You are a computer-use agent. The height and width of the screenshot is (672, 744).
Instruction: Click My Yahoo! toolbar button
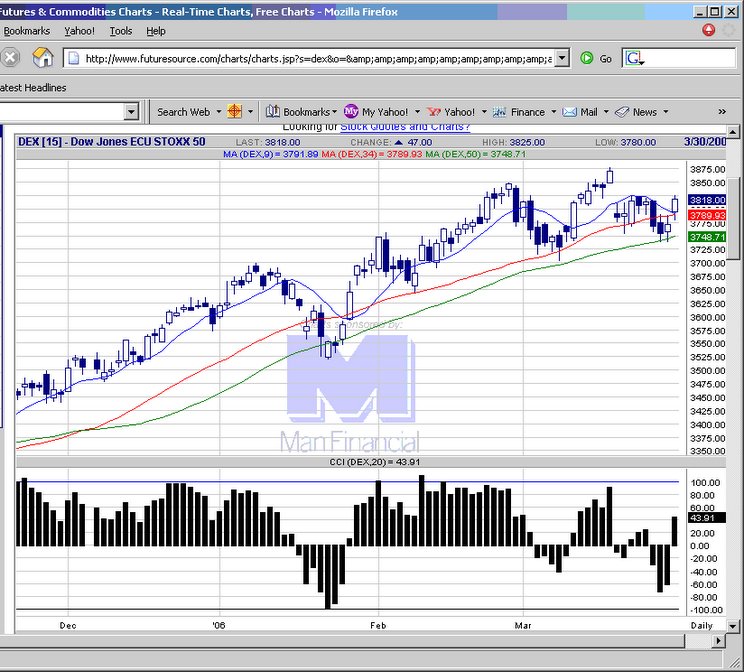click(385, 112)
